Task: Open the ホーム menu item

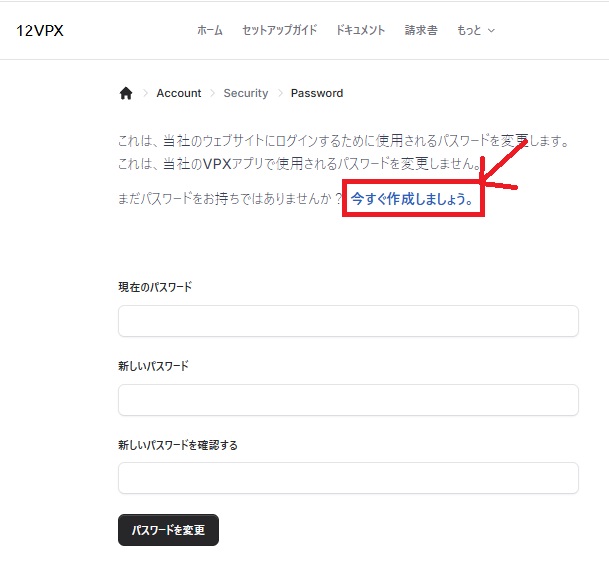Action: 210,30
